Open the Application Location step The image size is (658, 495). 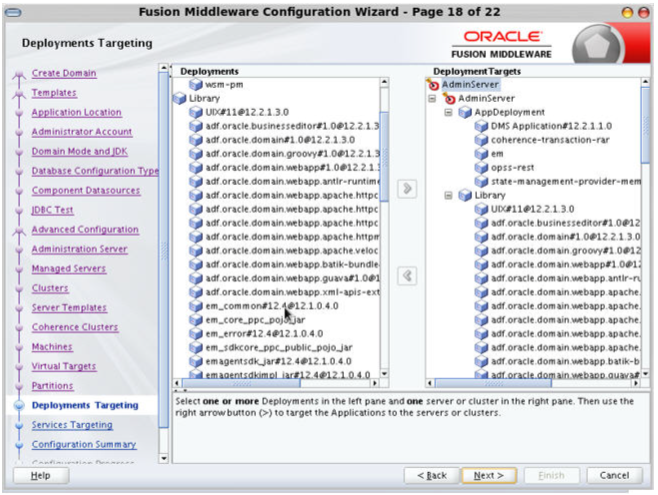pyautogui.click(x=76, y=112)
